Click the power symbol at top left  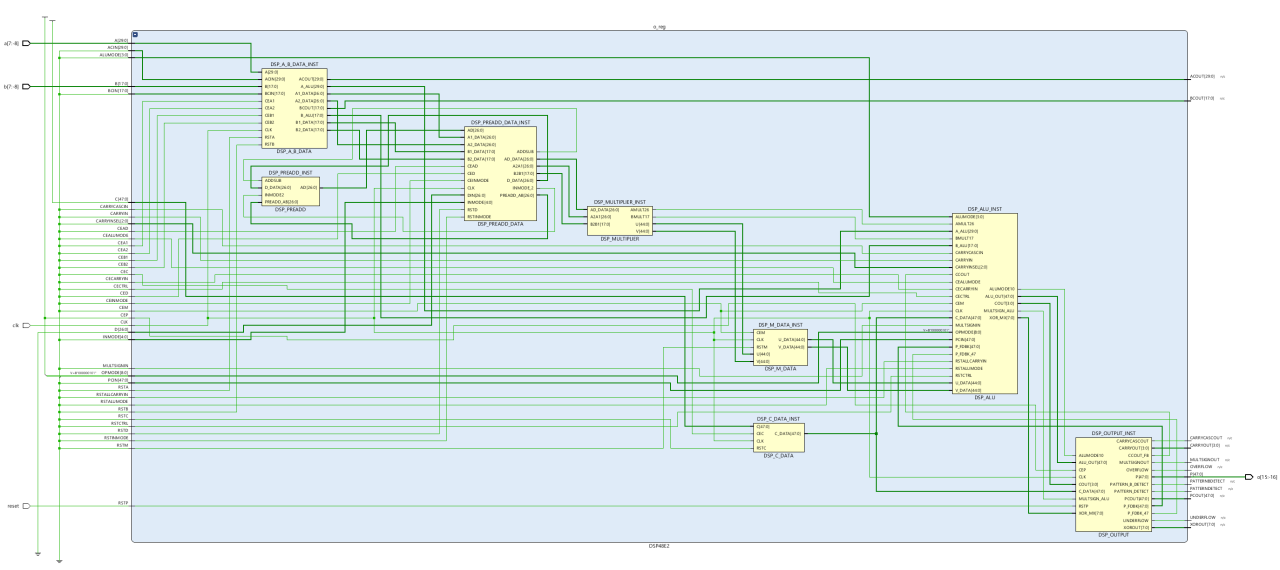pyautogui.click(x=46, y=17)
